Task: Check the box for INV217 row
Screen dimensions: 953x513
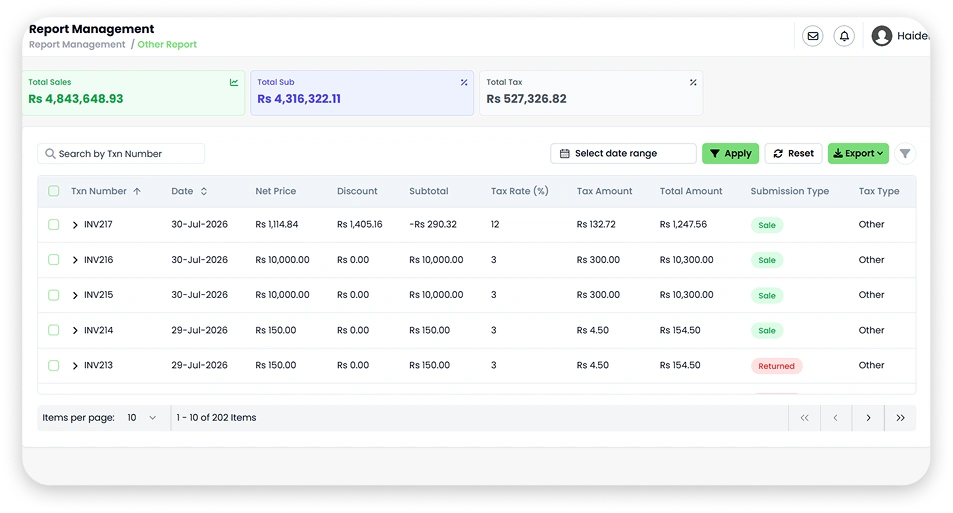Action: pyautogui.click(x=53, y=224)
